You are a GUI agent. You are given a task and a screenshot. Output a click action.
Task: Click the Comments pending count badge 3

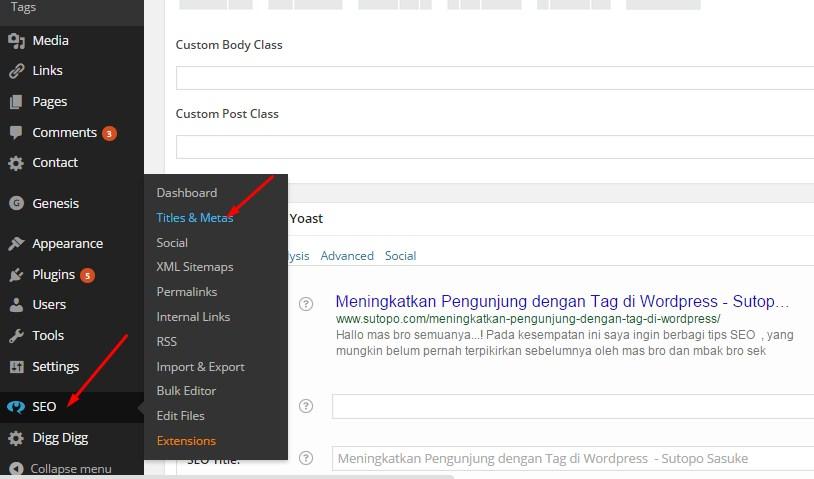[x=109, y=133]
